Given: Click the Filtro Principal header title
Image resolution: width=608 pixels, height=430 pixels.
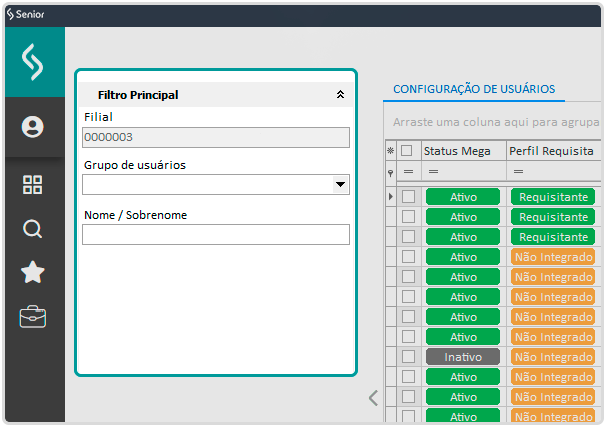Looking at the screenshot, I should [x=138, y=95].
